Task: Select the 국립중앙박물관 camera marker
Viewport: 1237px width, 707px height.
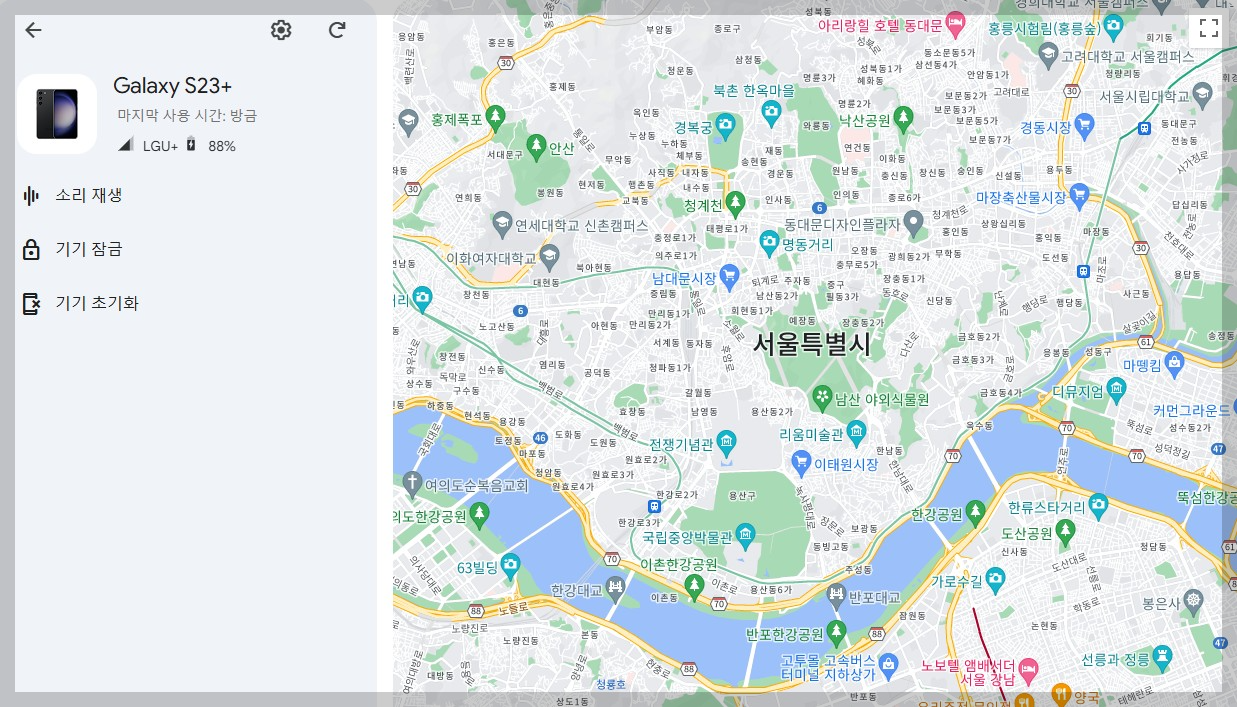Action: coord(744,533)
